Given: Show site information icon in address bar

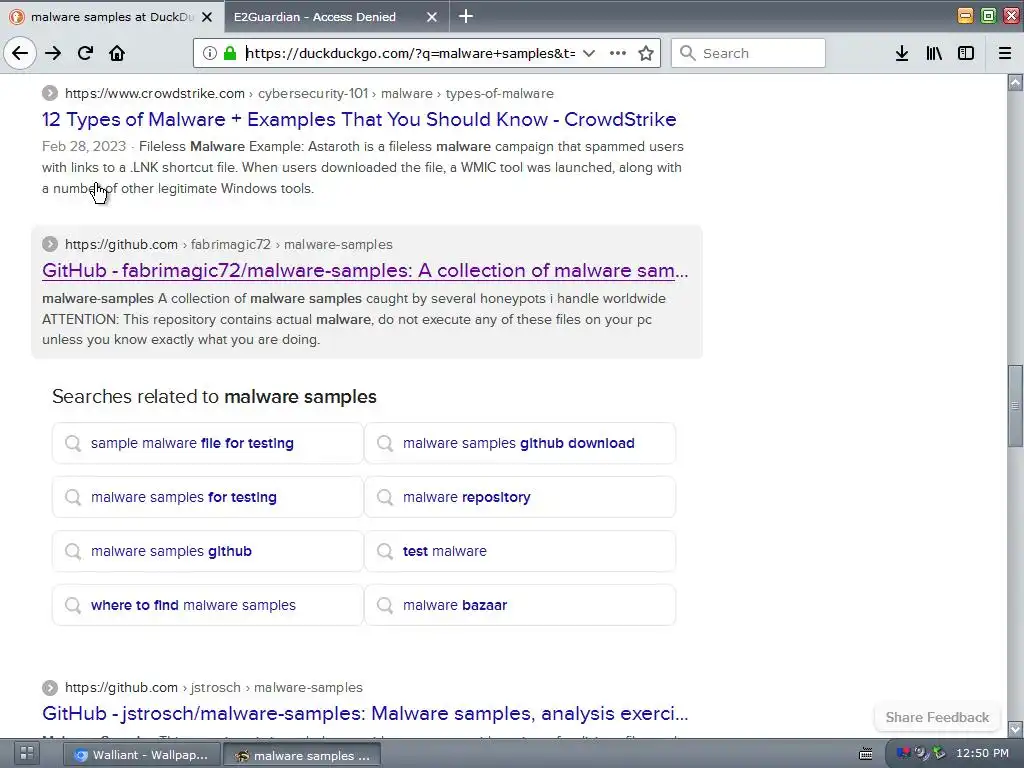Looking at the screenshot, I should point(209,53).
